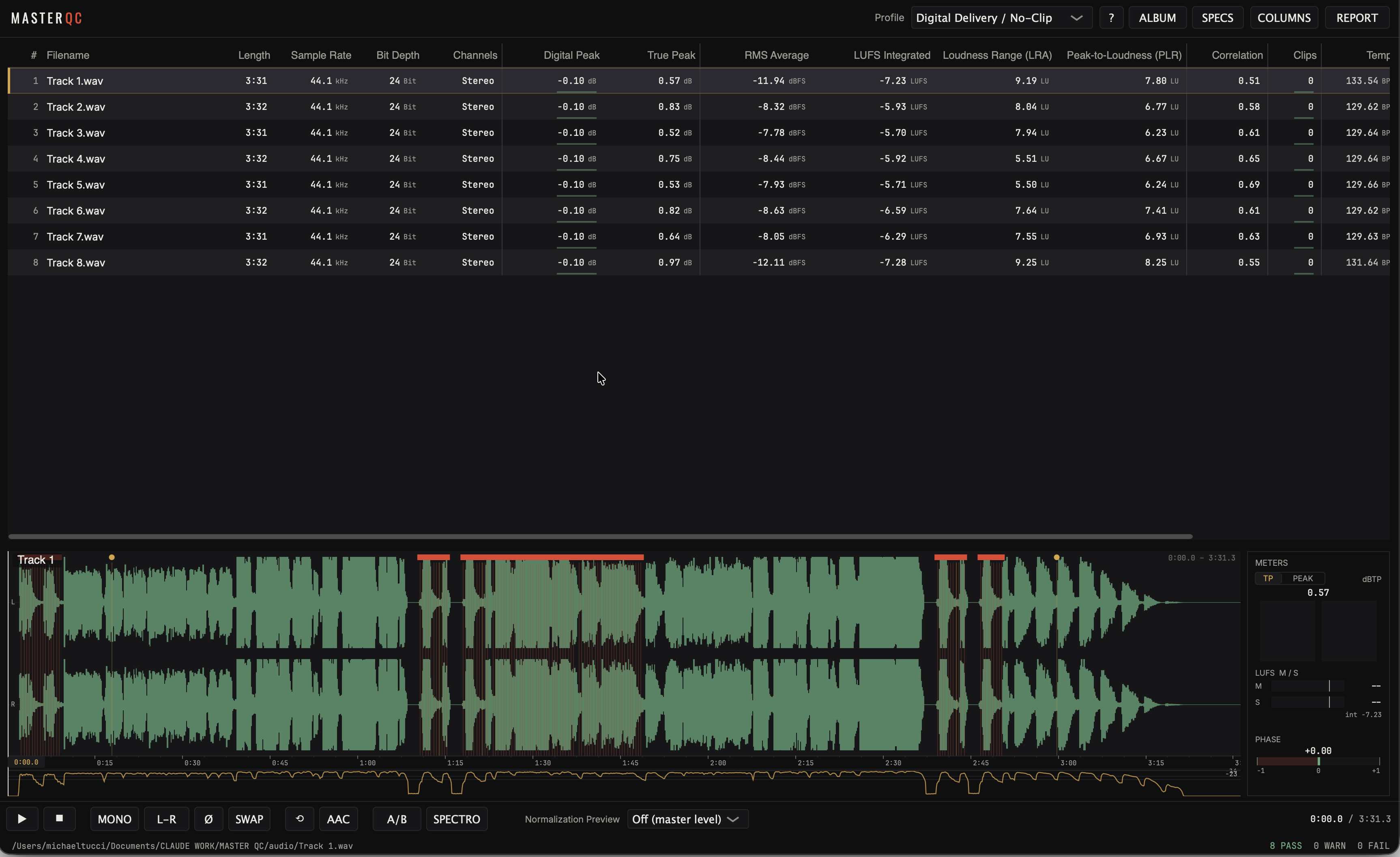
Task: Toggle AAC codec preview
Action: coord(338,819)
